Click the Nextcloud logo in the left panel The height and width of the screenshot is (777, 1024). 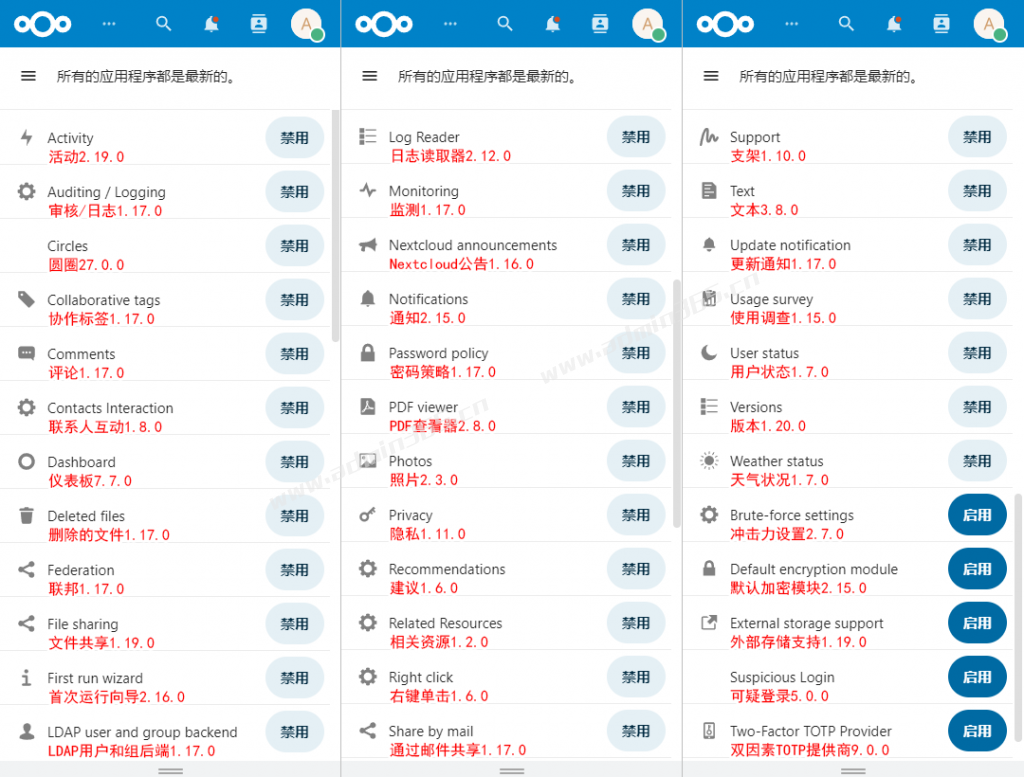[x=42, y=24]
